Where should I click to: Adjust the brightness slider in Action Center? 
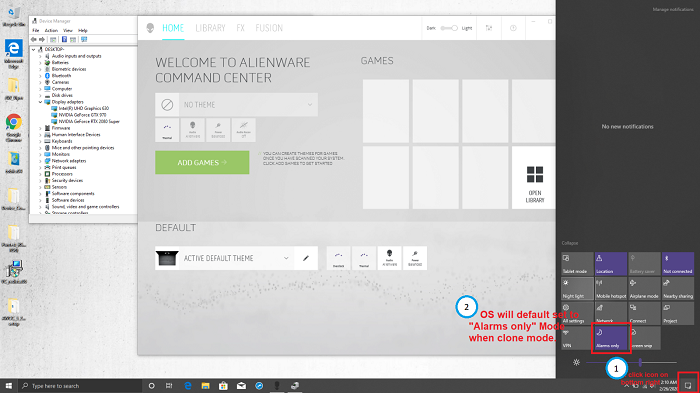(x=631, y=362)
